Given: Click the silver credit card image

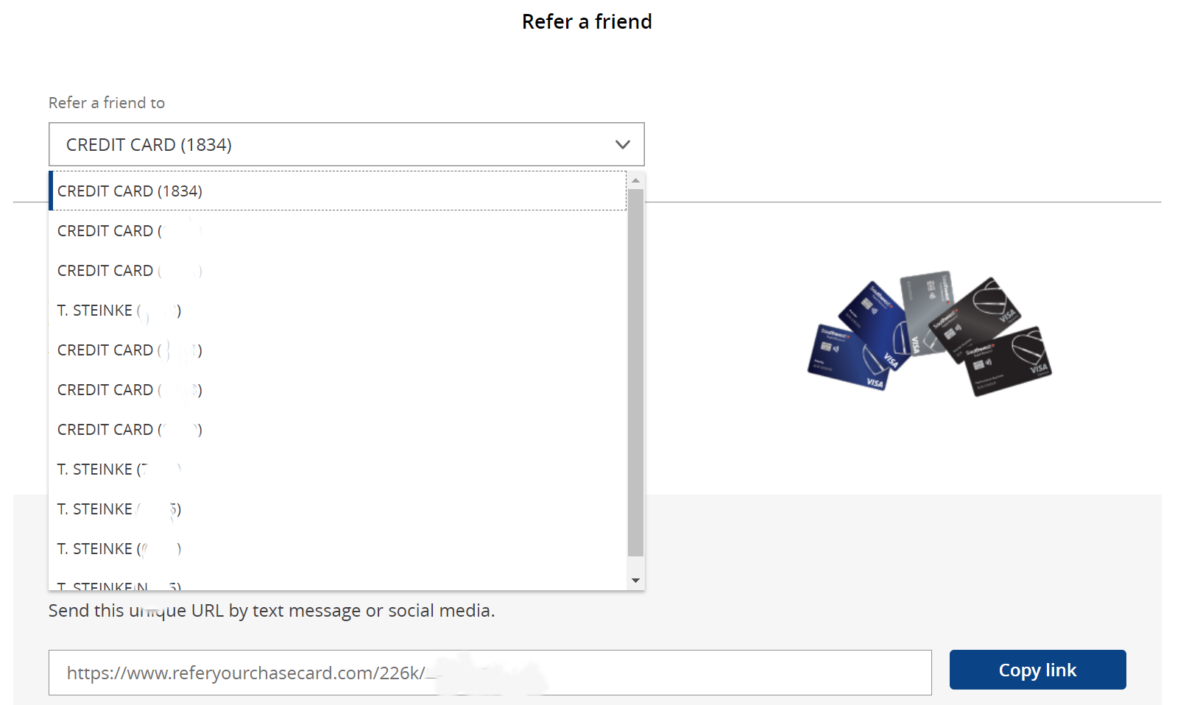Looking at the screenshot, I should [925, 310].
